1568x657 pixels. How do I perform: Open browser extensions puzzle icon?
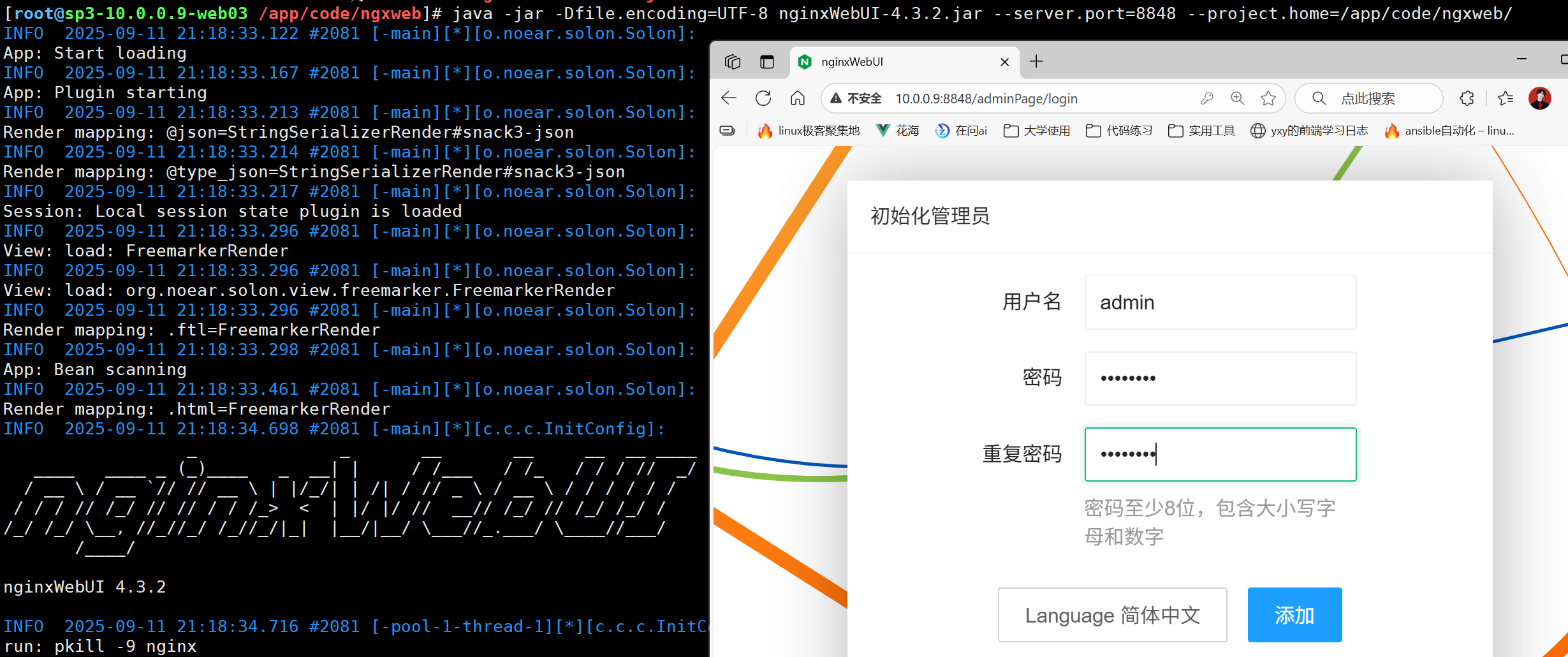click(x=1467, y=98)
